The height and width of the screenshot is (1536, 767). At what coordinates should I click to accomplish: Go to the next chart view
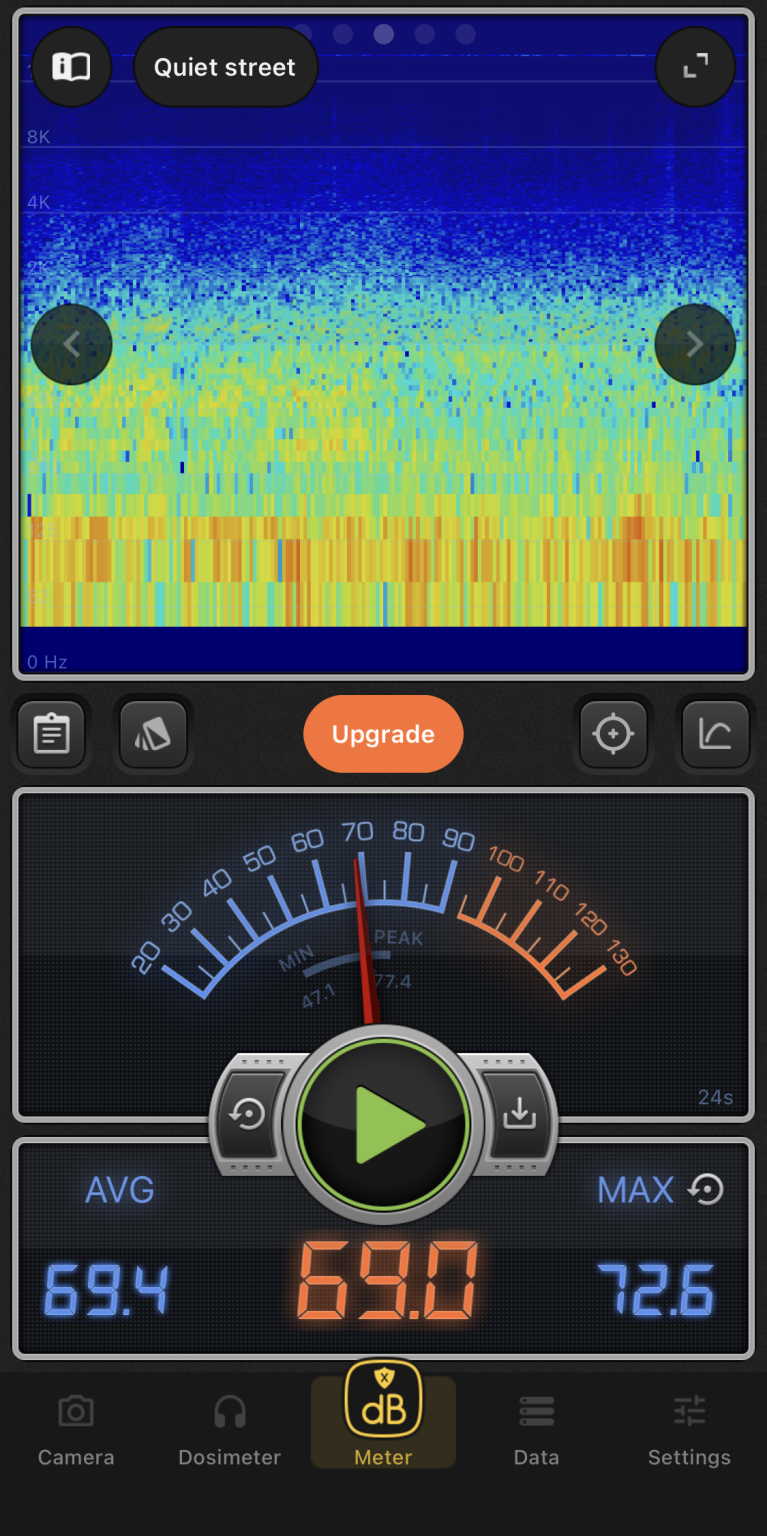(x=695, y=344)
